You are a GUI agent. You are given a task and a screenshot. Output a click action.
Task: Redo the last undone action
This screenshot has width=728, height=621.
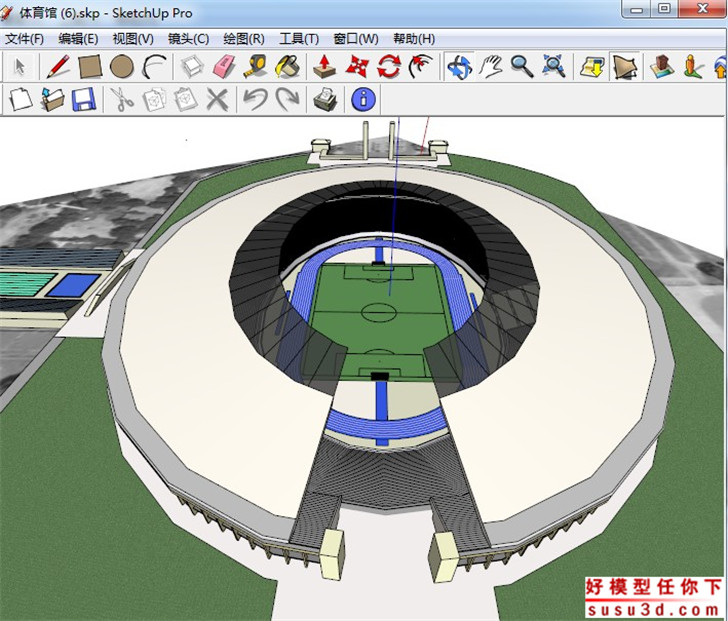pyautogui.click(x=287, y=99)
